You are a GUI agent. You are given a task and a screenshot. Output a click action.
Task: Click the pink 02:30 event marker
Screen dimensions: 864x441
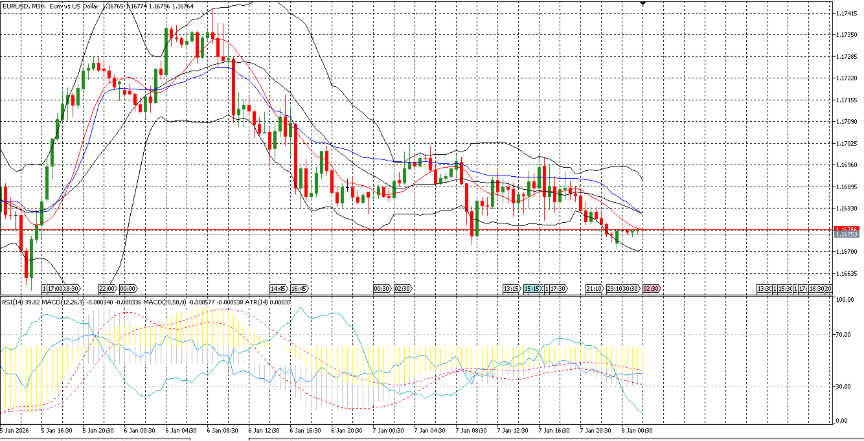click(x=649, y=288)
